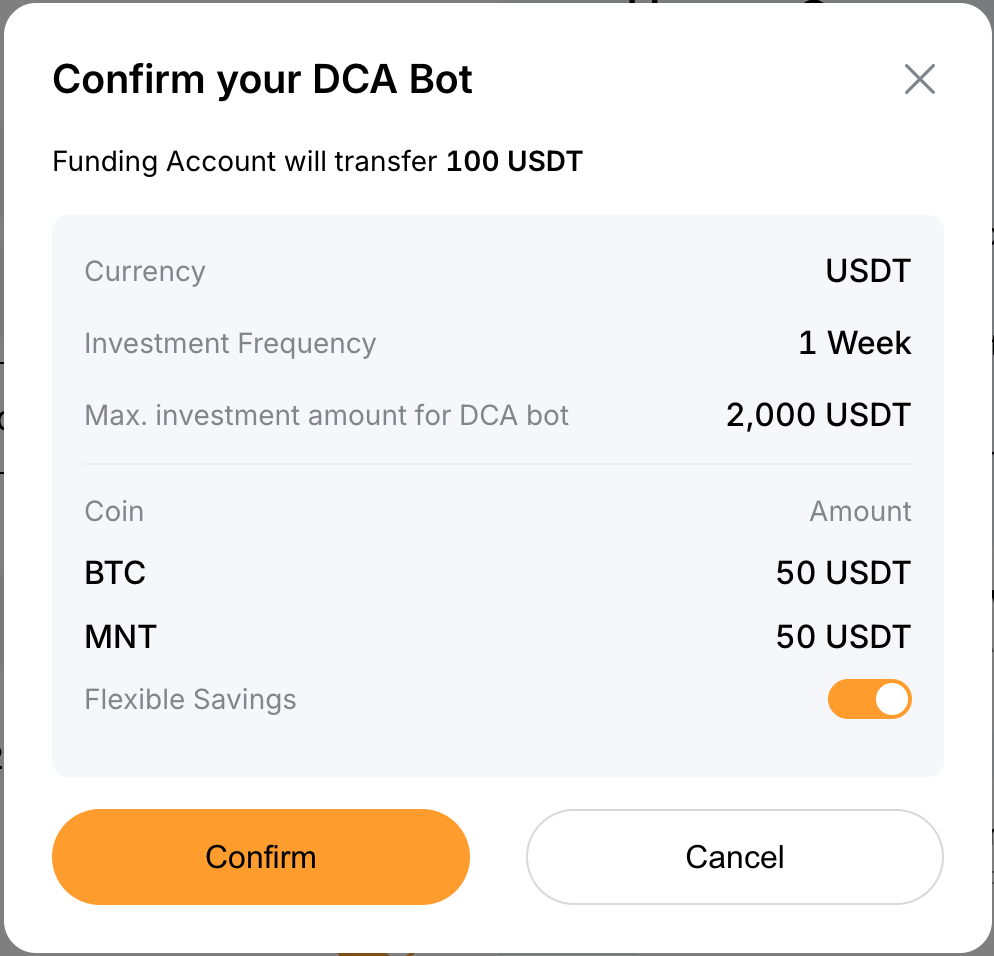Select the MNT coin row

120,637
